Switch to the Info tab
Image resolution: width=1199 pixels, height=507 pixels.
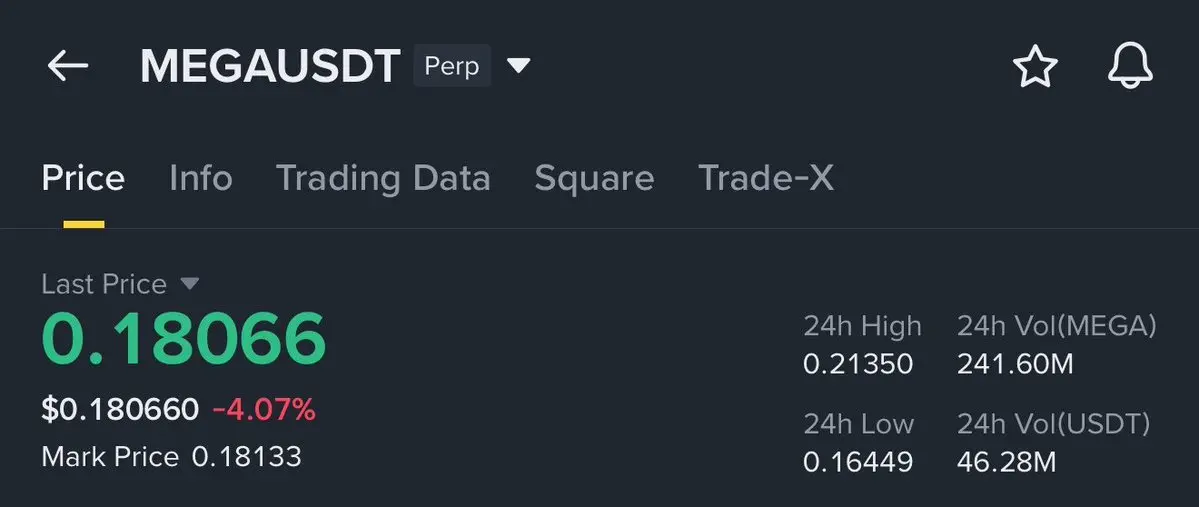201,178
